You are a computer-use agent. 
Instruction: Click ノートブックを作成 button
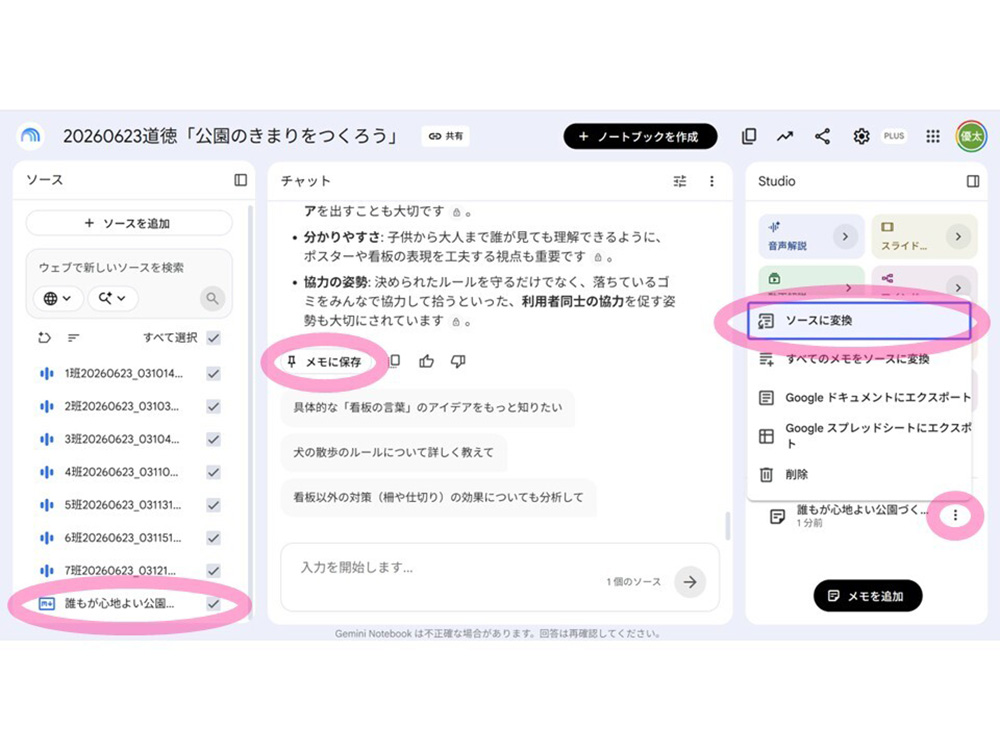(640, 136)
